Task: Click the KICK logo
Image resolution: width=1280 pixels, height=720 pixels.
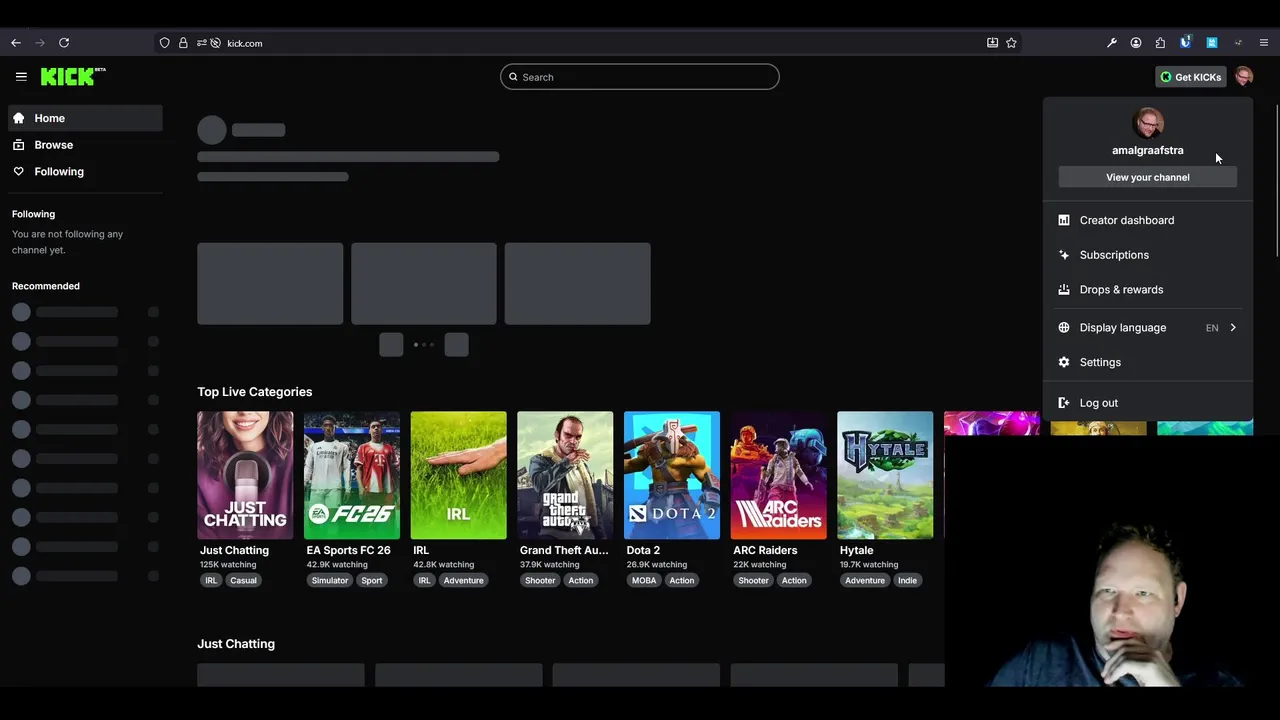Action: (73, 77)
